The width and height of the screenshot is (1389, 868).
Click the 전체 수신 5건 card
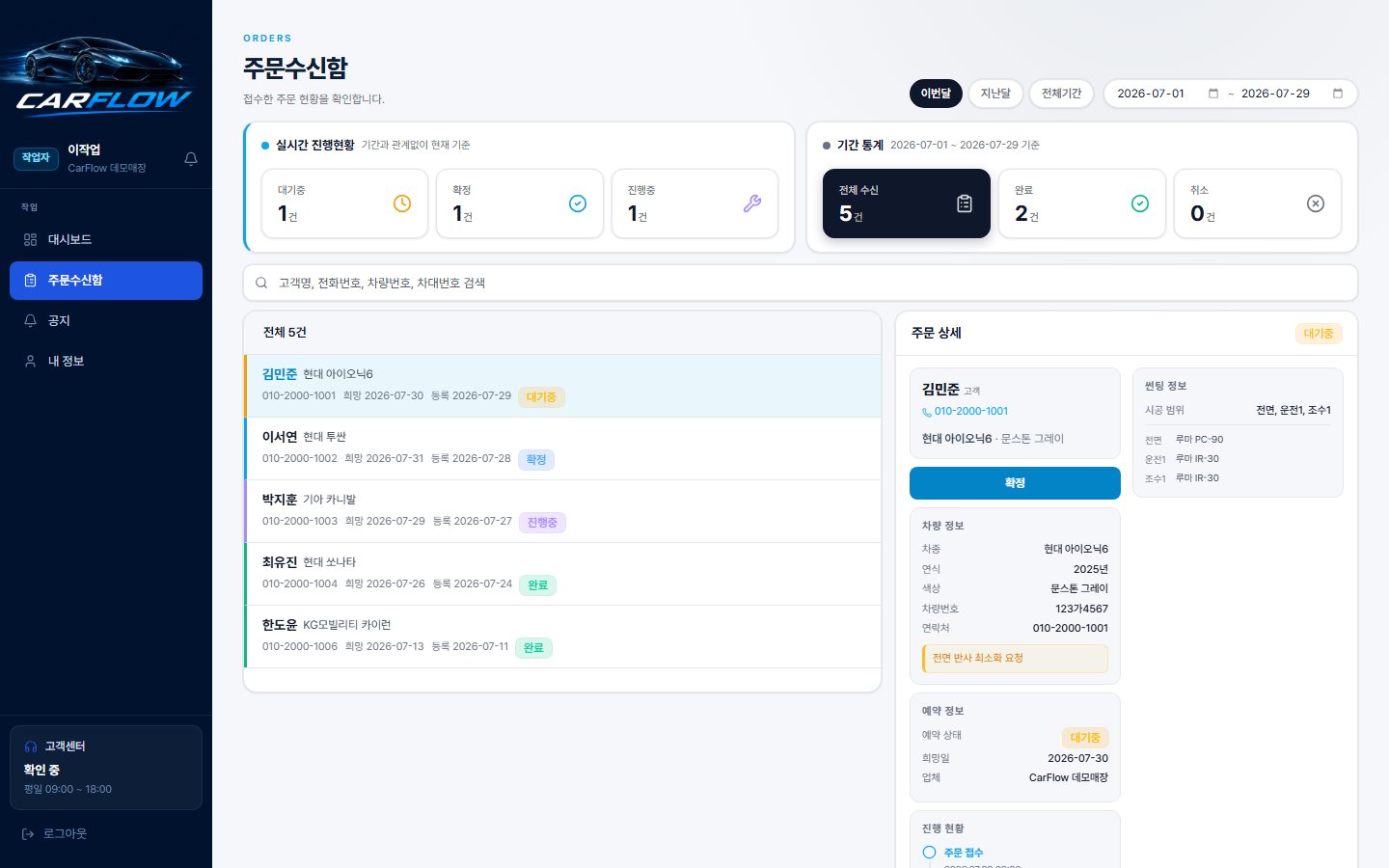pyautogui.click(x=907, y=203)
